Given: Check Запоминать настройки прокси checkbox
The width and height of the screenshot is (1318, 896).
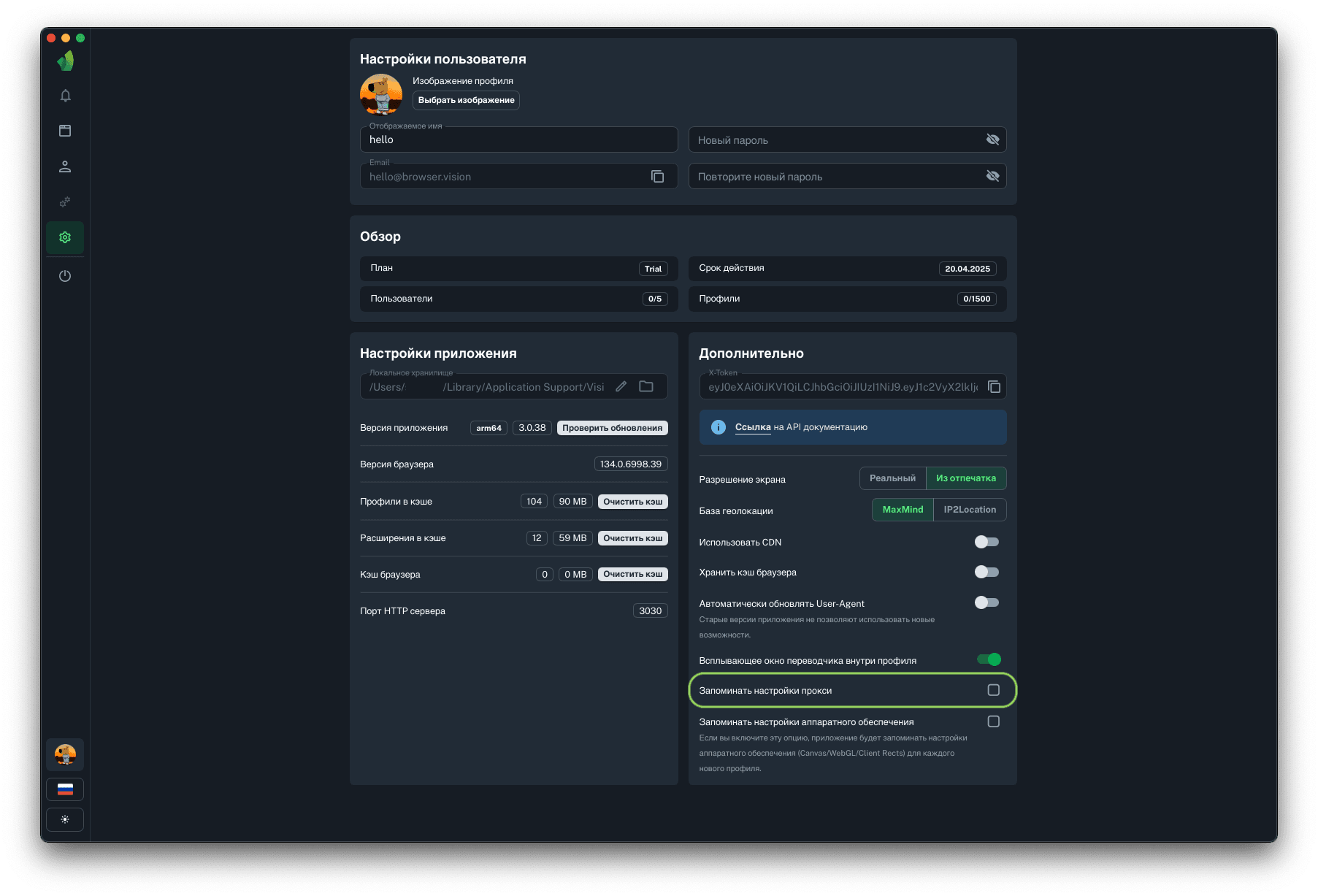Looking at the screenshot, I should pos(993,690).
